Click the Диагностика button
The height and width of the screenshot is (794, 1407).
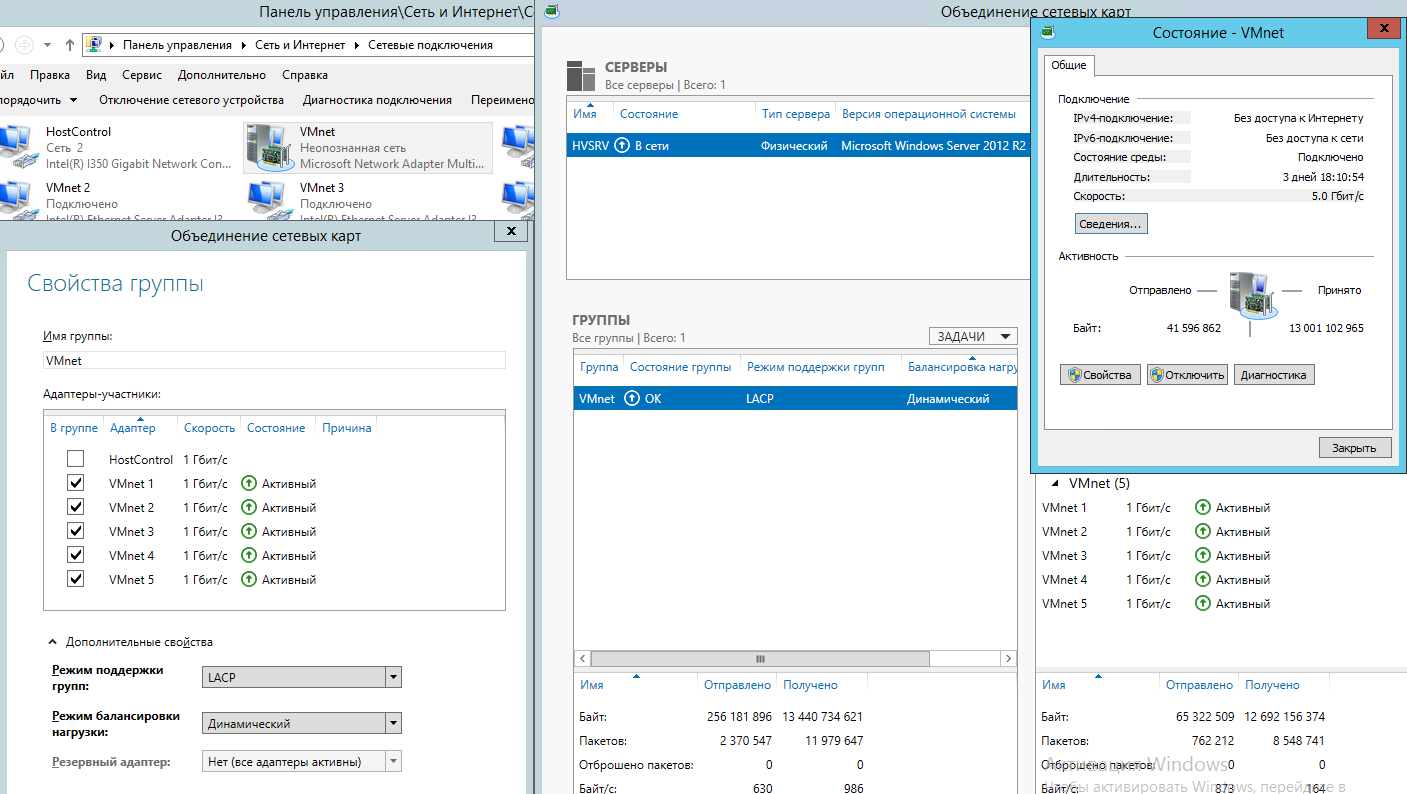(x=1273, y=375)
